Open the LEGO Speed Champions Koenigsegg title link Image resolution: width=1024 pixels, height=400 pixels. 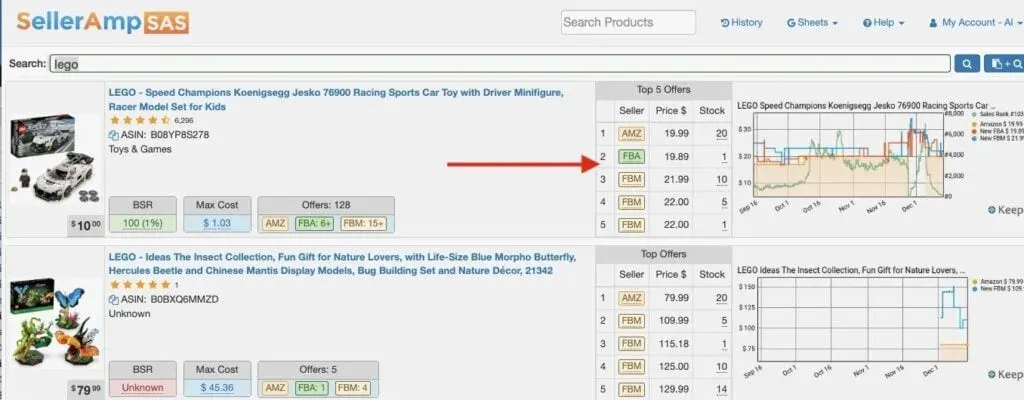point(336,99)
